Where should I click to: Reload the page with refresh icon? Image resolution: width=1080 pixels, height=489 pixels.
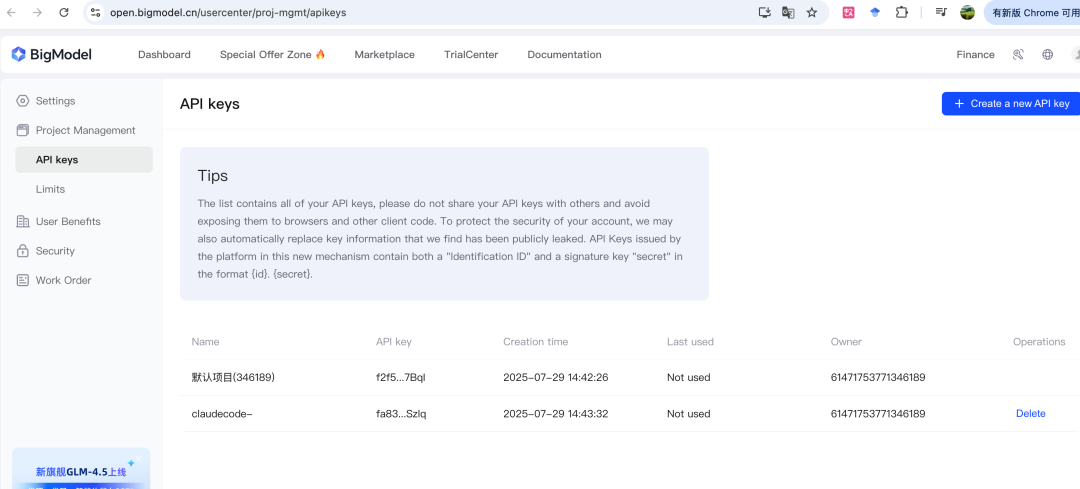[x=63, y=12]
